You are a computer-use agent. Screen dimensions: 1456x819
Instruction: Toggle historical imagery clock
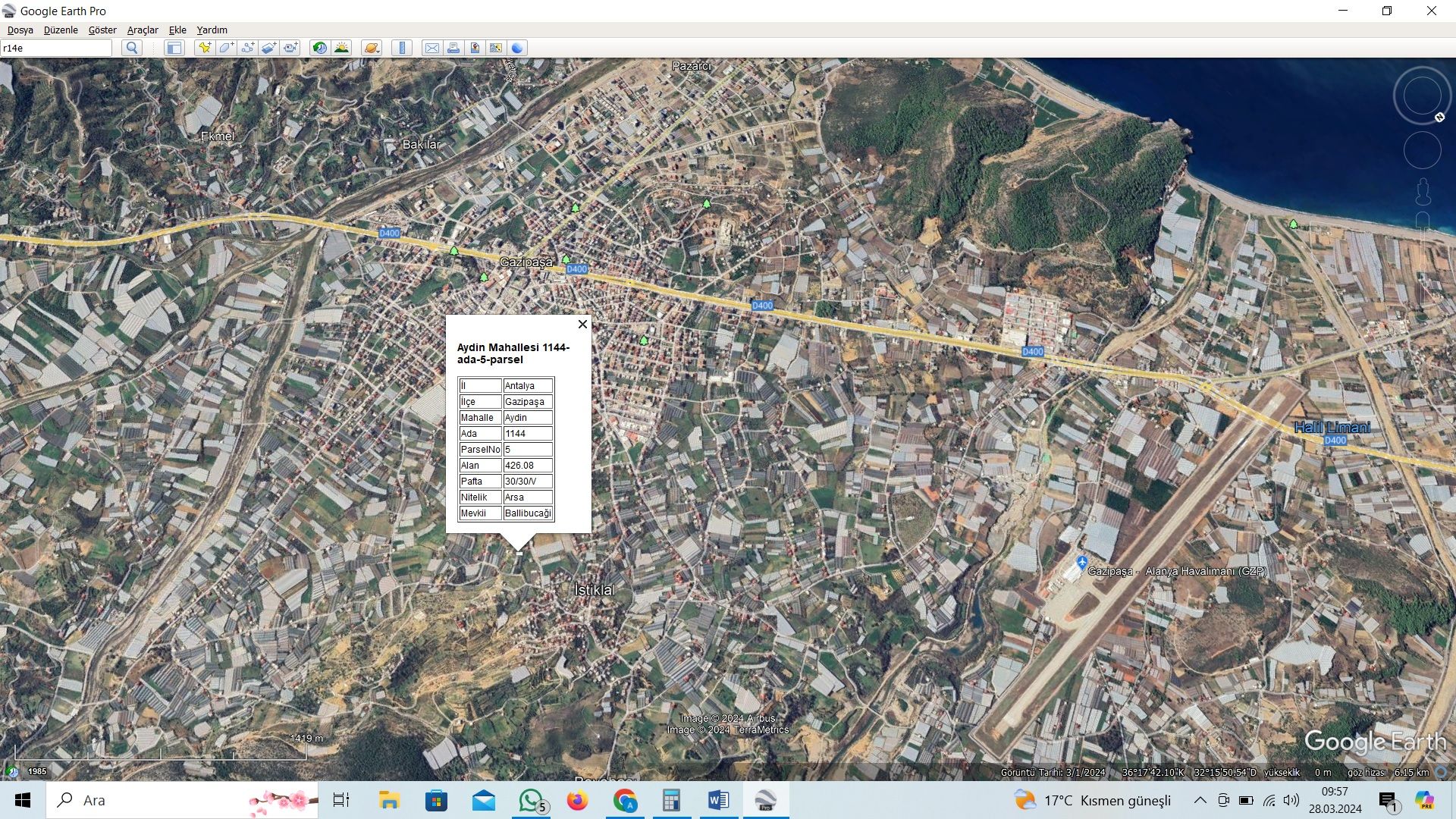point(320,48)
